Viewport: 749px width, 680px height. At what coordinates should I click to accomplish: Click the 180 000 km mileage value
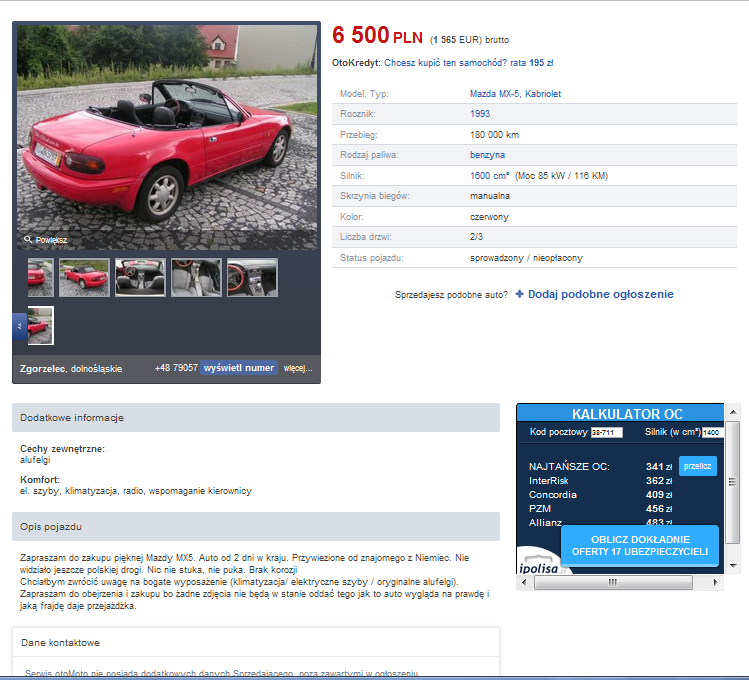click(494, 135)
